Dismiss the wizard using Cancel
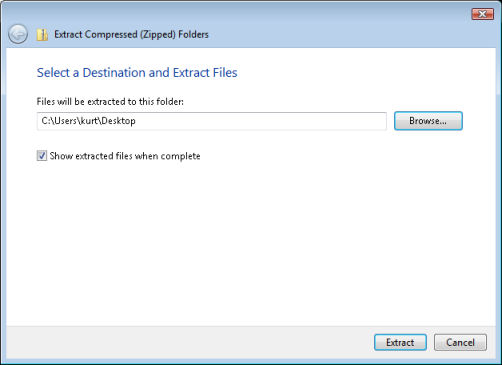Image resolution: width=502 pixels, height=365 pixels. (x=460, y=342)
